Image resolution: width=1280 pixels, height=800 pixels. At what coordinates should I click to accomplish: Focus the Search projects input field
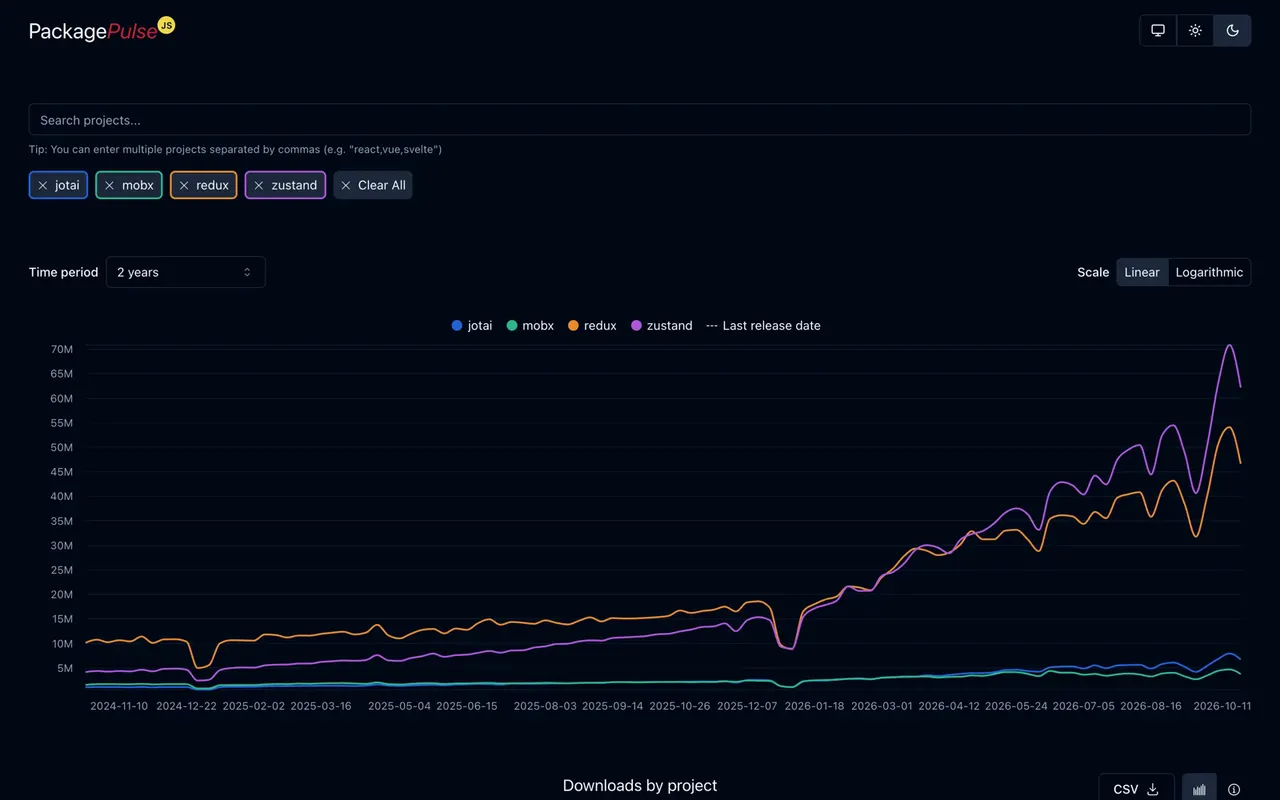[x=640, y=120]
